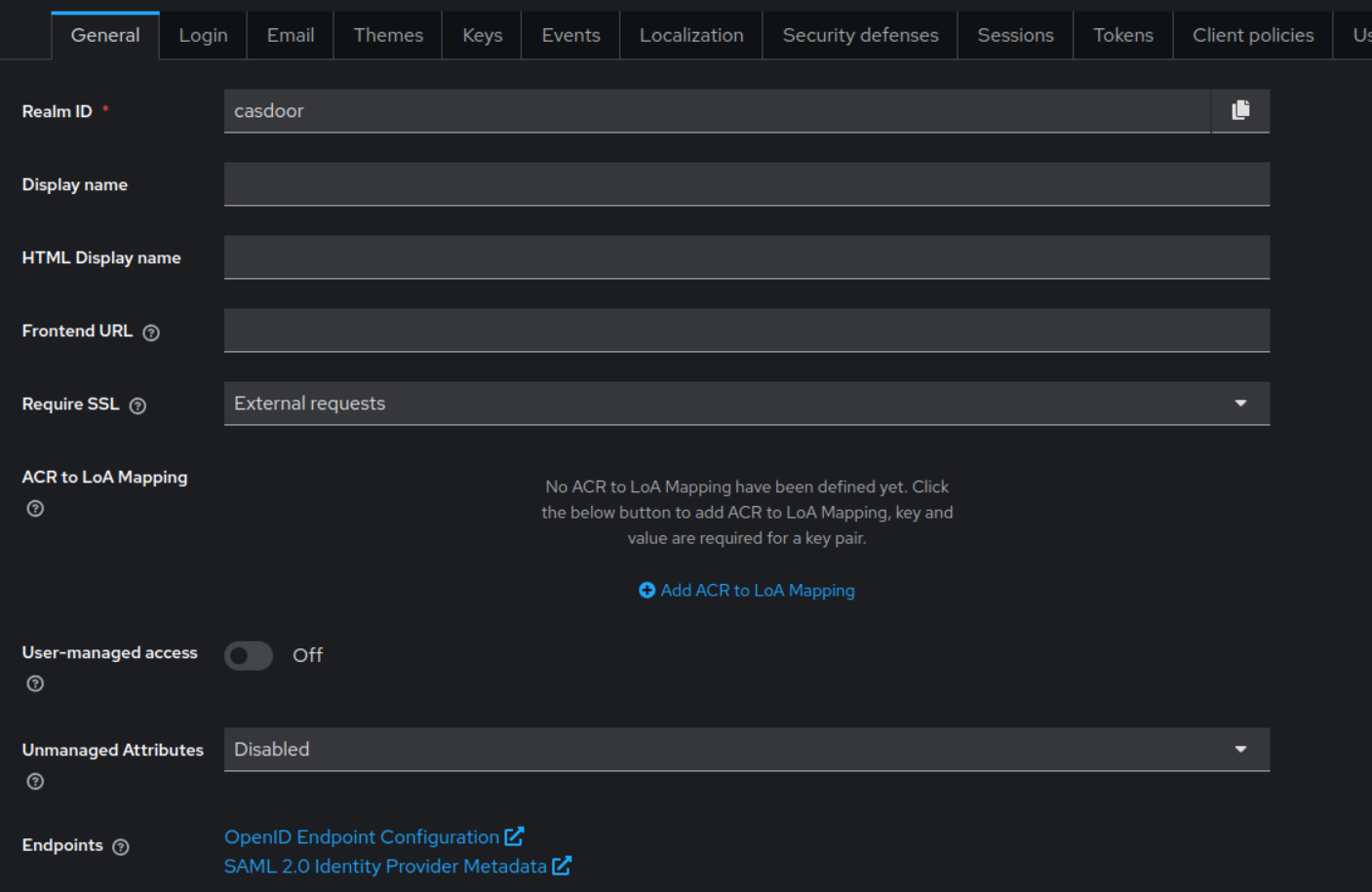Image resolution: width=1372 pixels, height=892 pixels.
Task: Open the OpenID Endpoint Configuration link
Action: [362, 836]
